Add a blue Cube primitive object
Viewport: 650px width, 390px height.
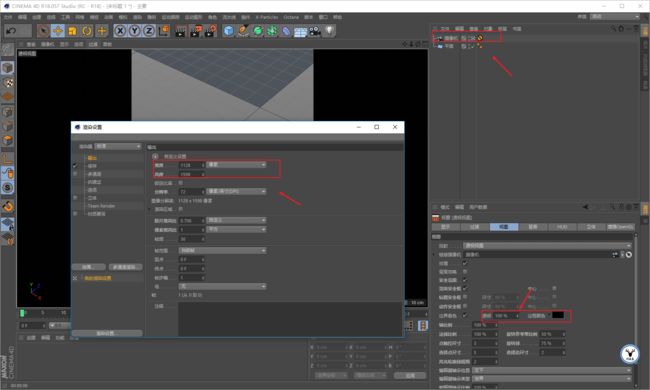tap(228, 31)
